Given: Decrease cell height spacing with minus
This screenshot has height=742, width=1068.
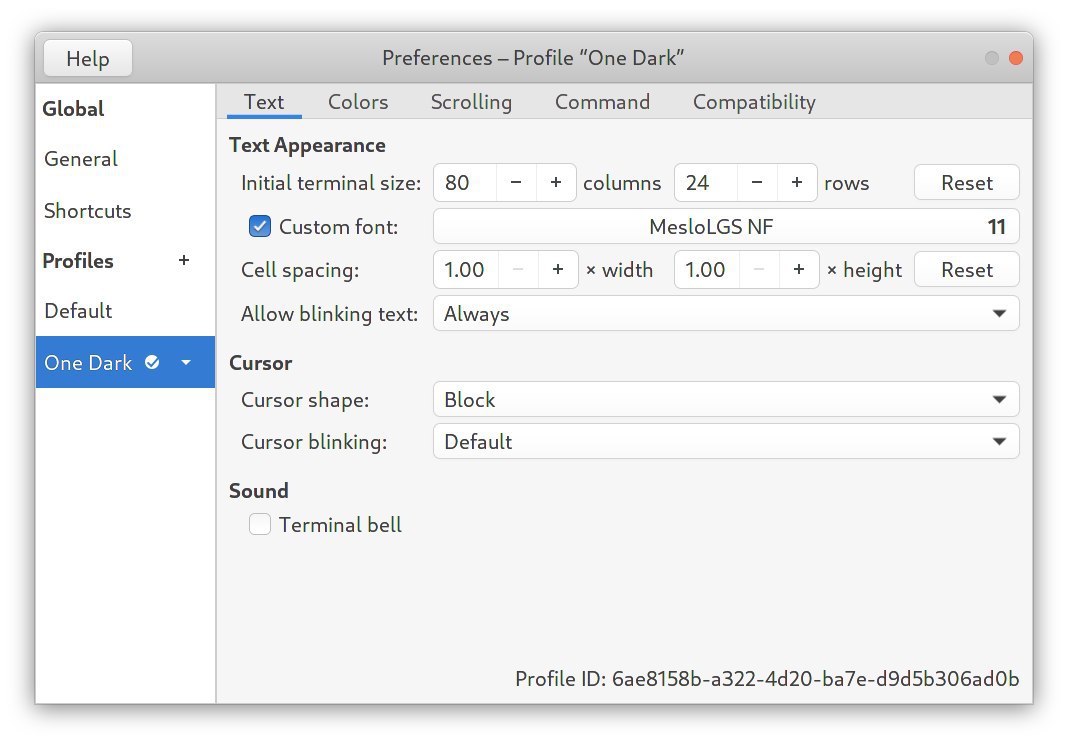Looking at the screenshot, I should tap(759, 270).
